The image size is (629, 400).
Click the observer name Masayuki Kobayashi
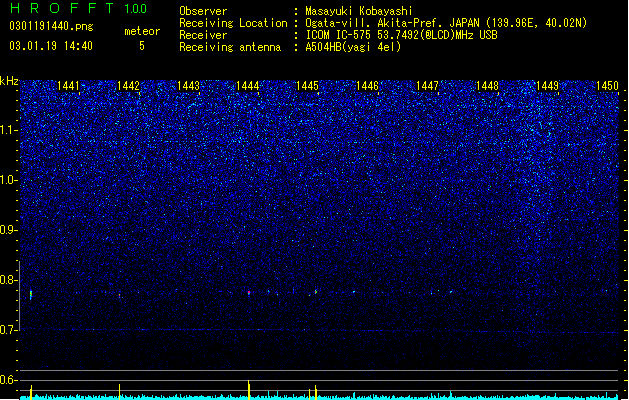coord(359,11)
